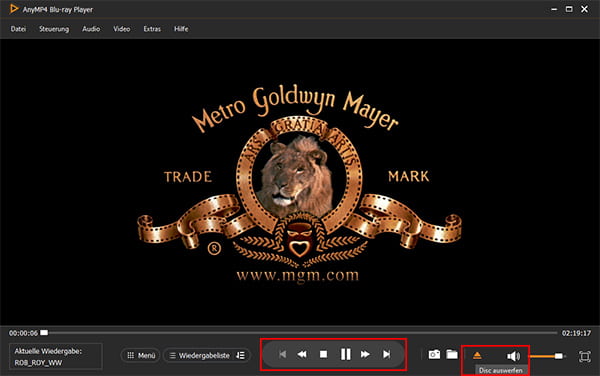Take a snapshot with camera icon
Viewport: 600px width, 376px height.
(x=434, y=355)
